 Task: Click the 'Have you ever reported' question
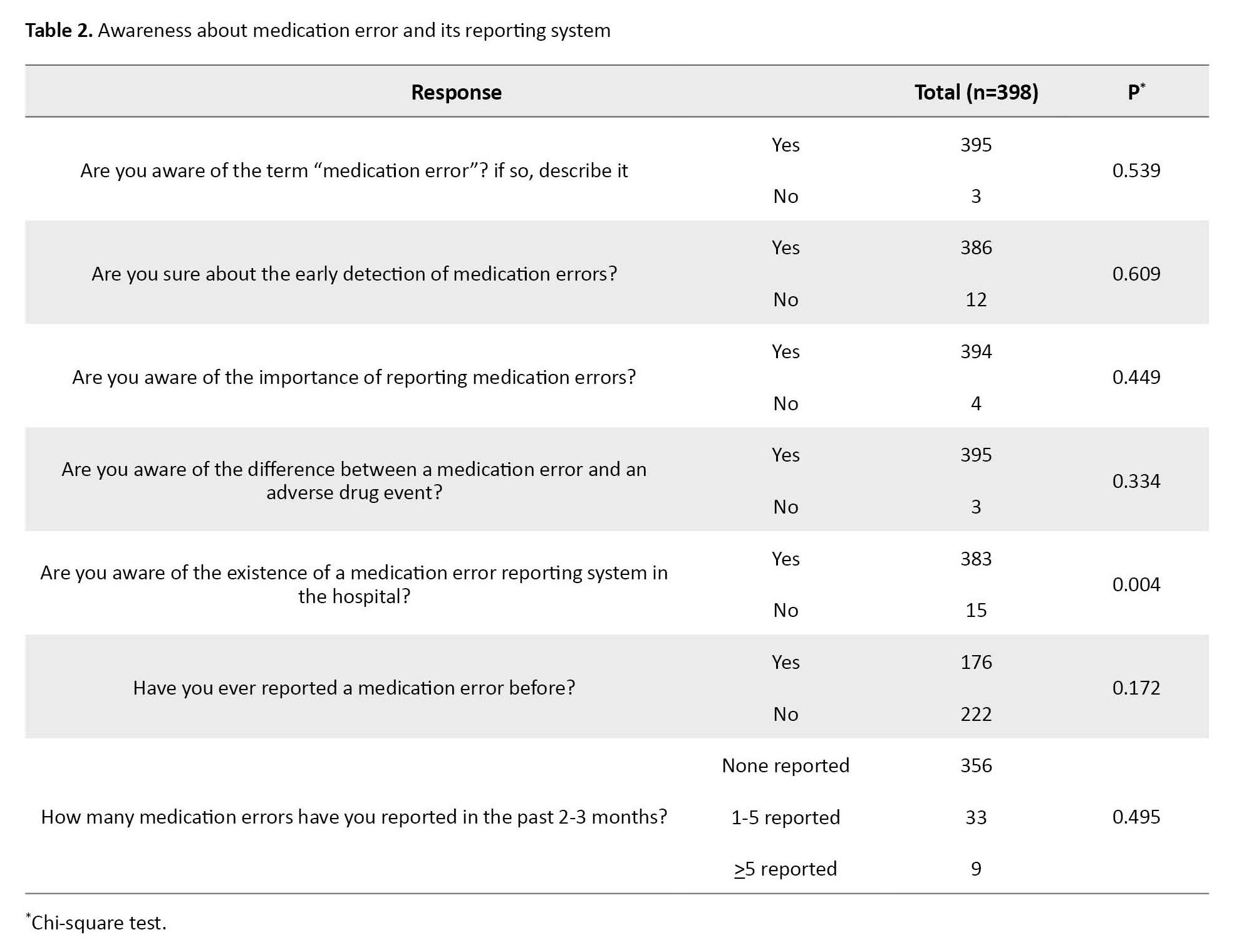354,688
